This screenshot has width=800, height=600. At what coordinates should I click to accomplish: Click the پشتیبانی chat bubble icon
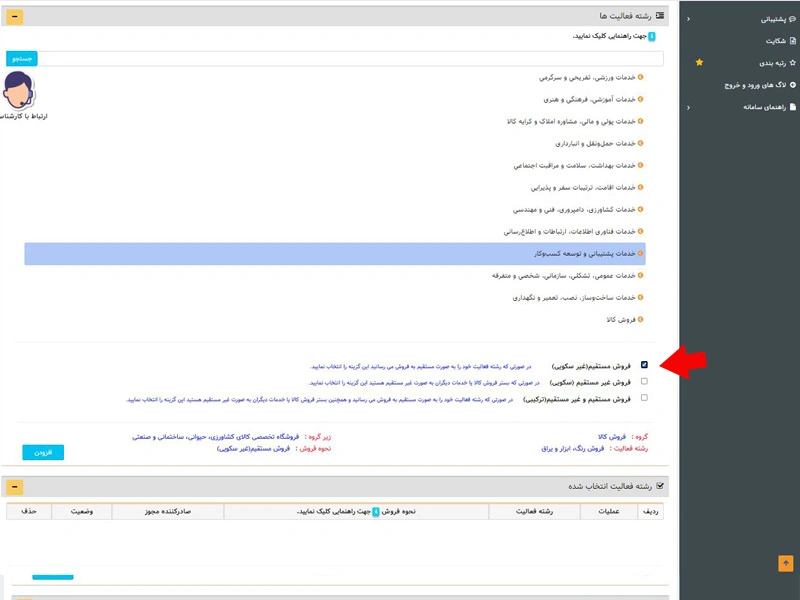(792, 19)
